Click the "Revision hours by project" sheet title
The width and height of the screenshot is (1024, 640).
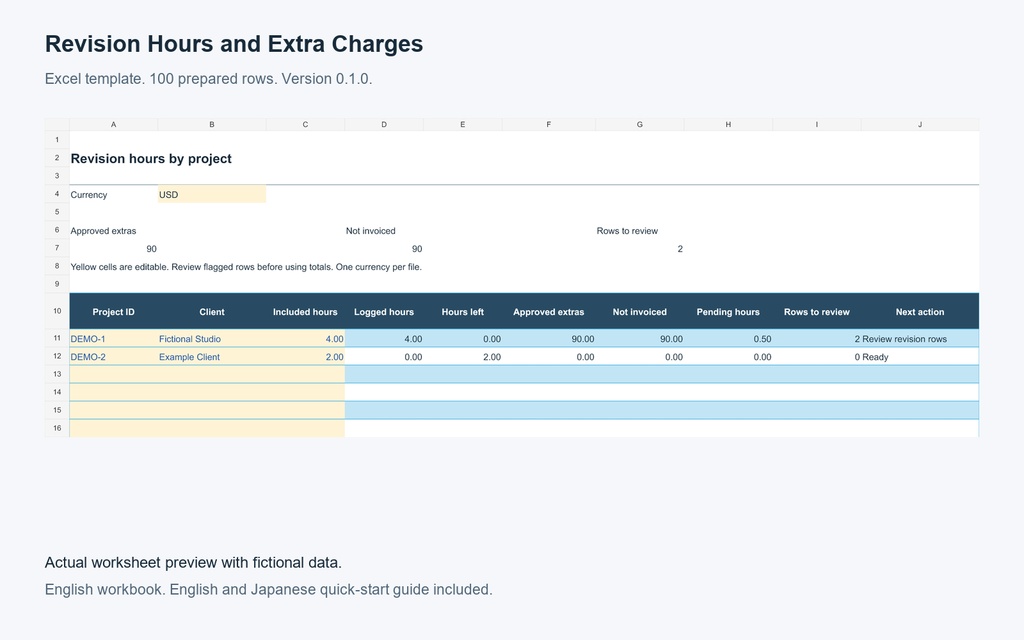151,159
